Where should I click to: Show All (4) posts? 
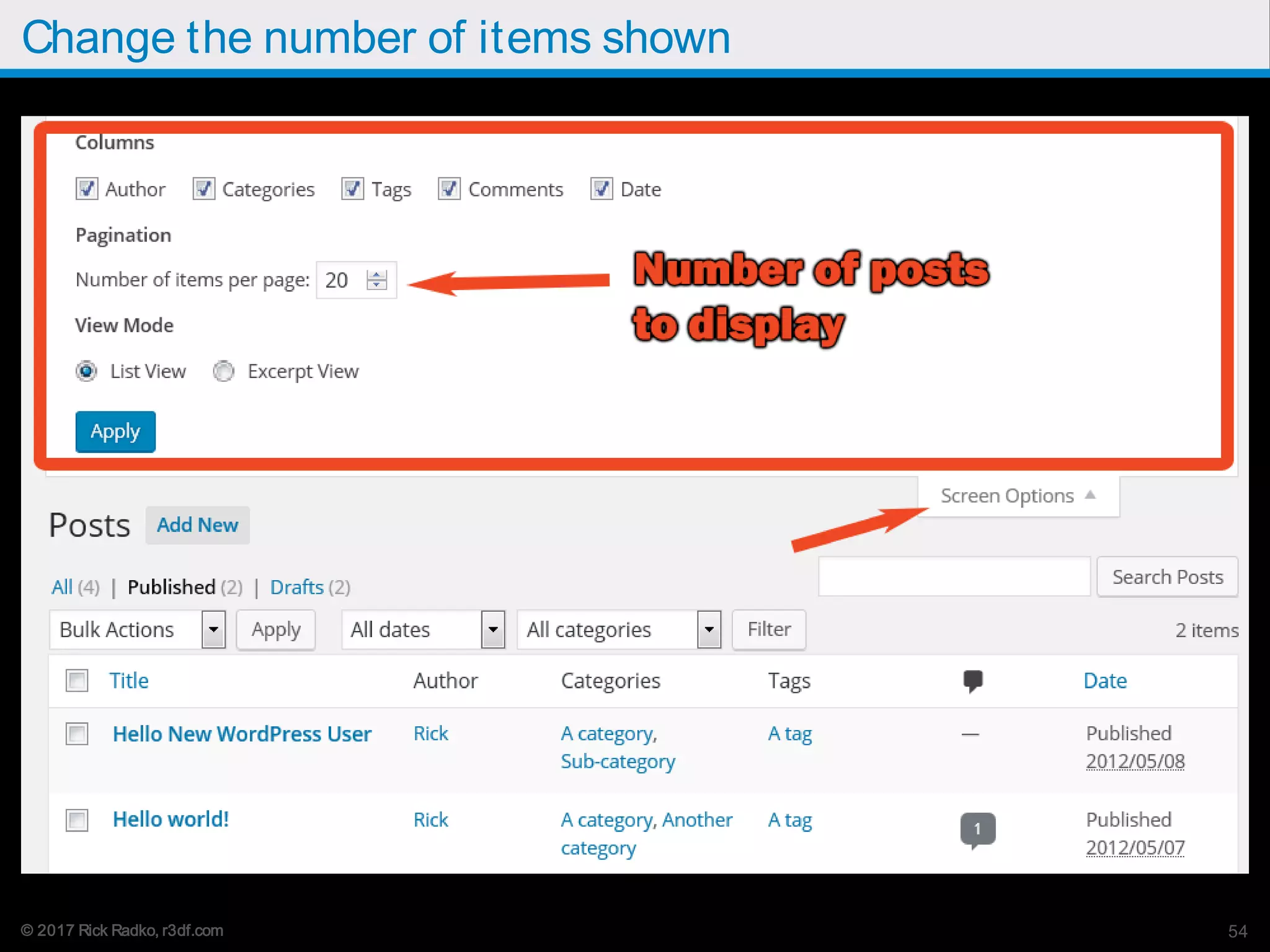coord(76,587)
